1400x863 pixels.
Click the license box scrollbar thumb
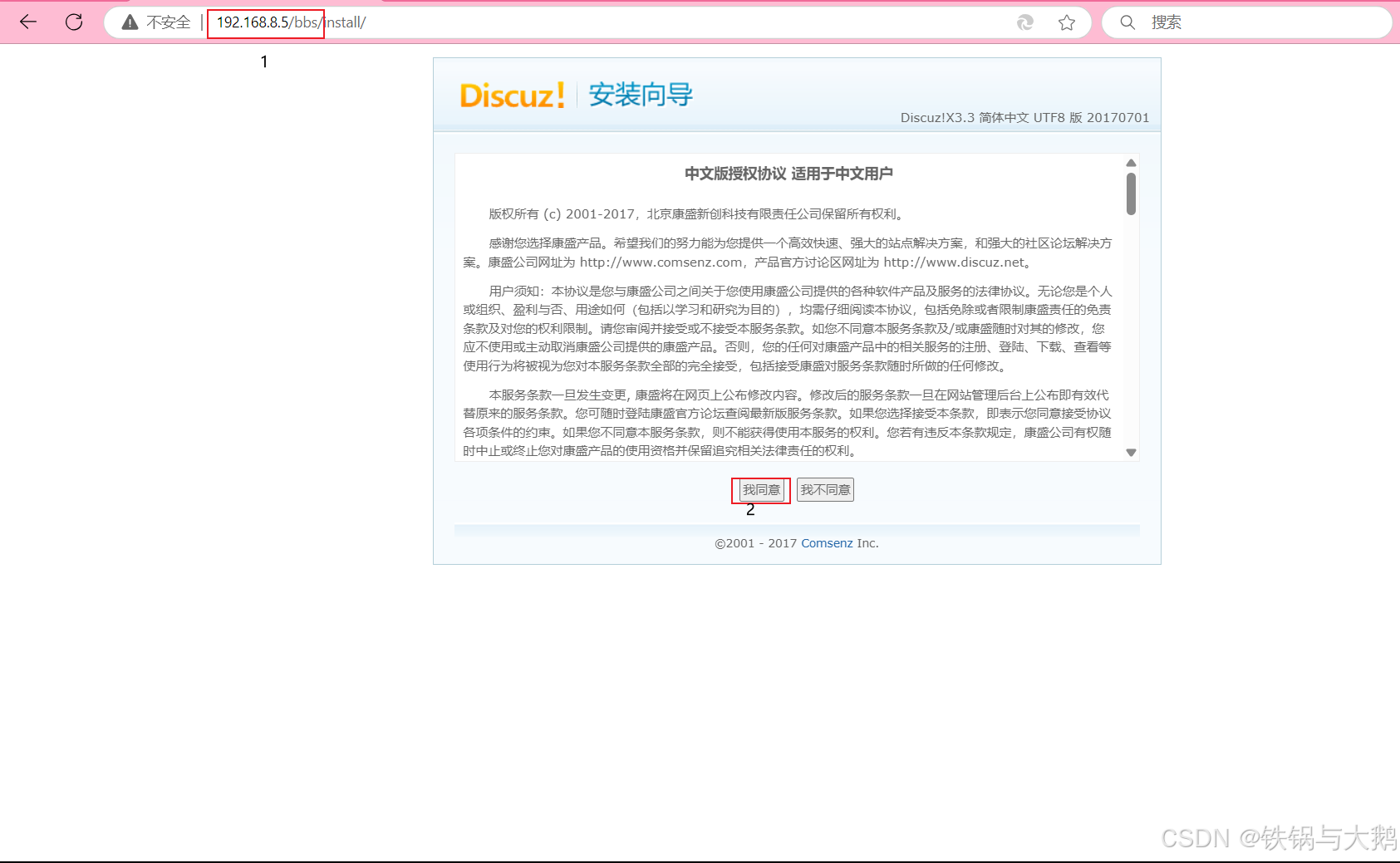click(1131, 194)
